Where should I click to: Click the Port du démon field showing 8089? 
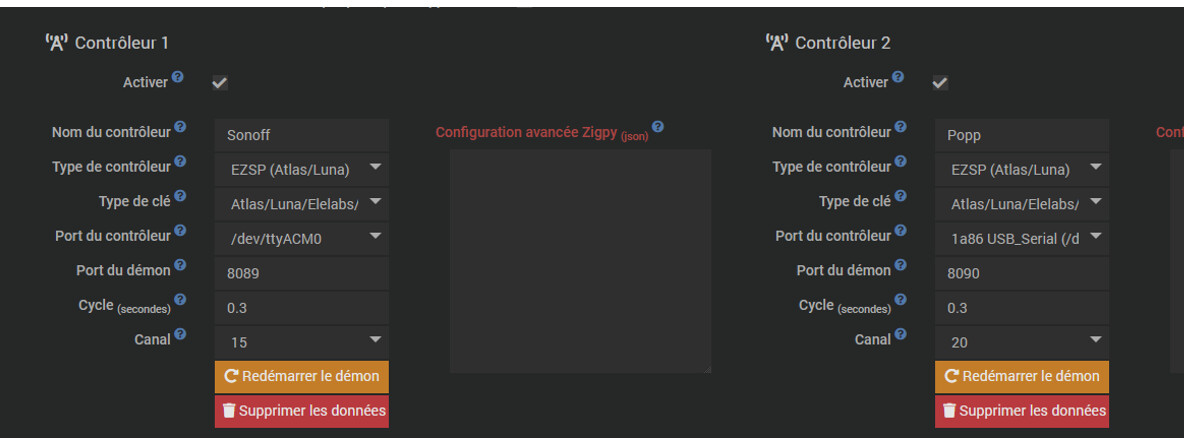[301, 273]
